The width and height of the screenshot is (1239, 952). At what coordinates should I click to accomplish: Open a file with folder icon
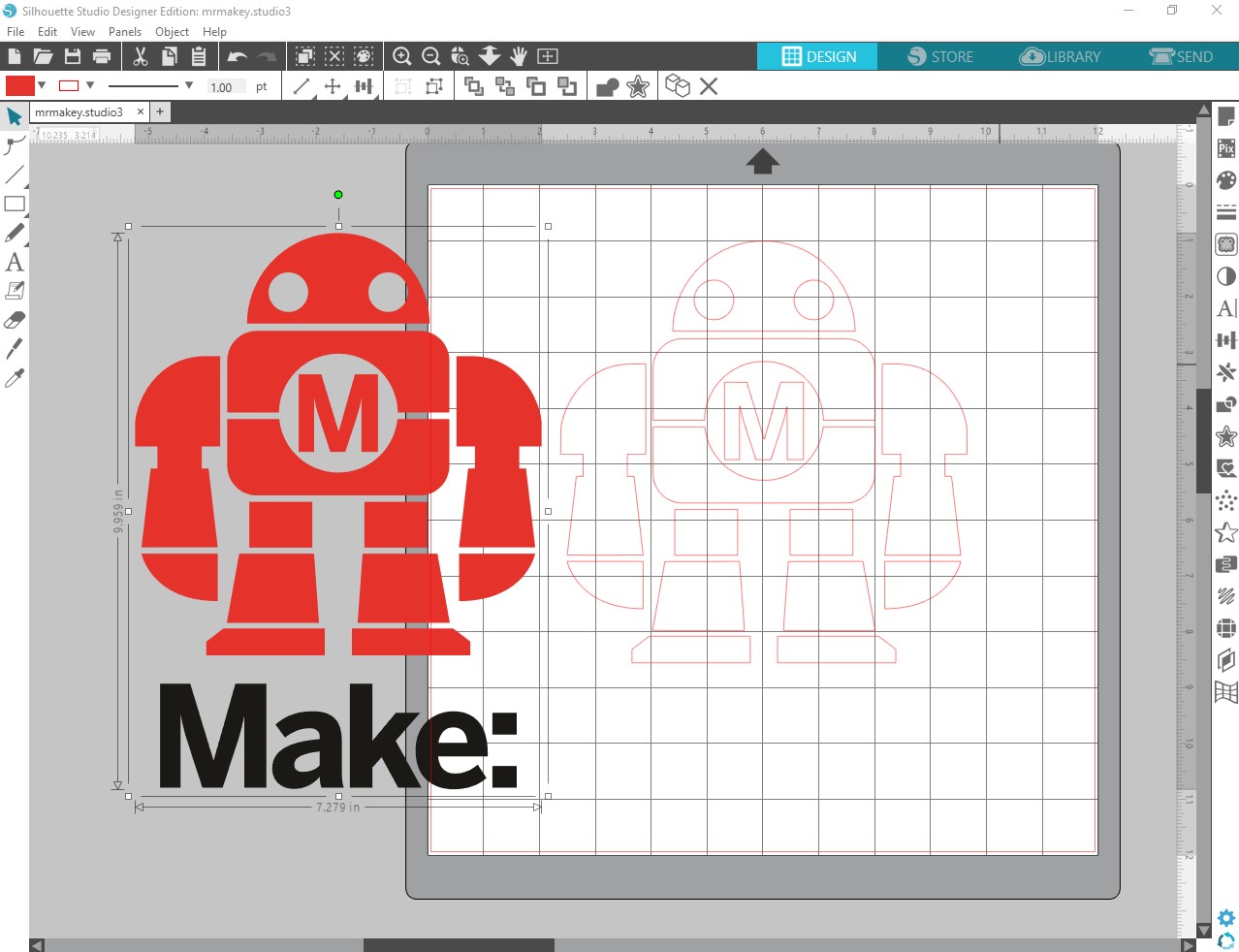43,56
